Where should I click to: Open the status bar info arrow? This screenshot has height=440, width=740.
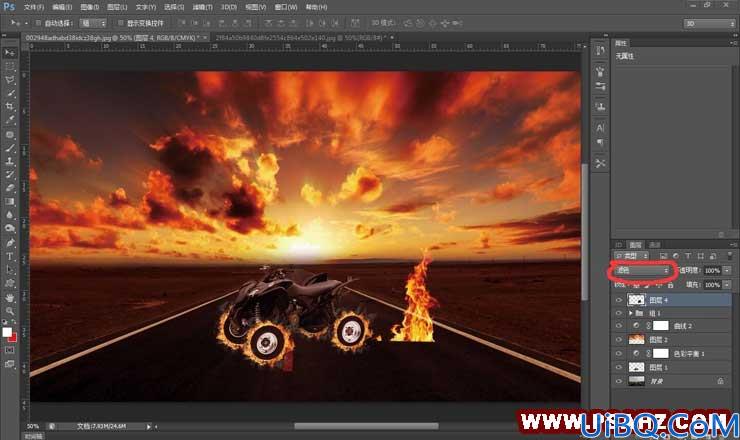(x=148, y=427)
